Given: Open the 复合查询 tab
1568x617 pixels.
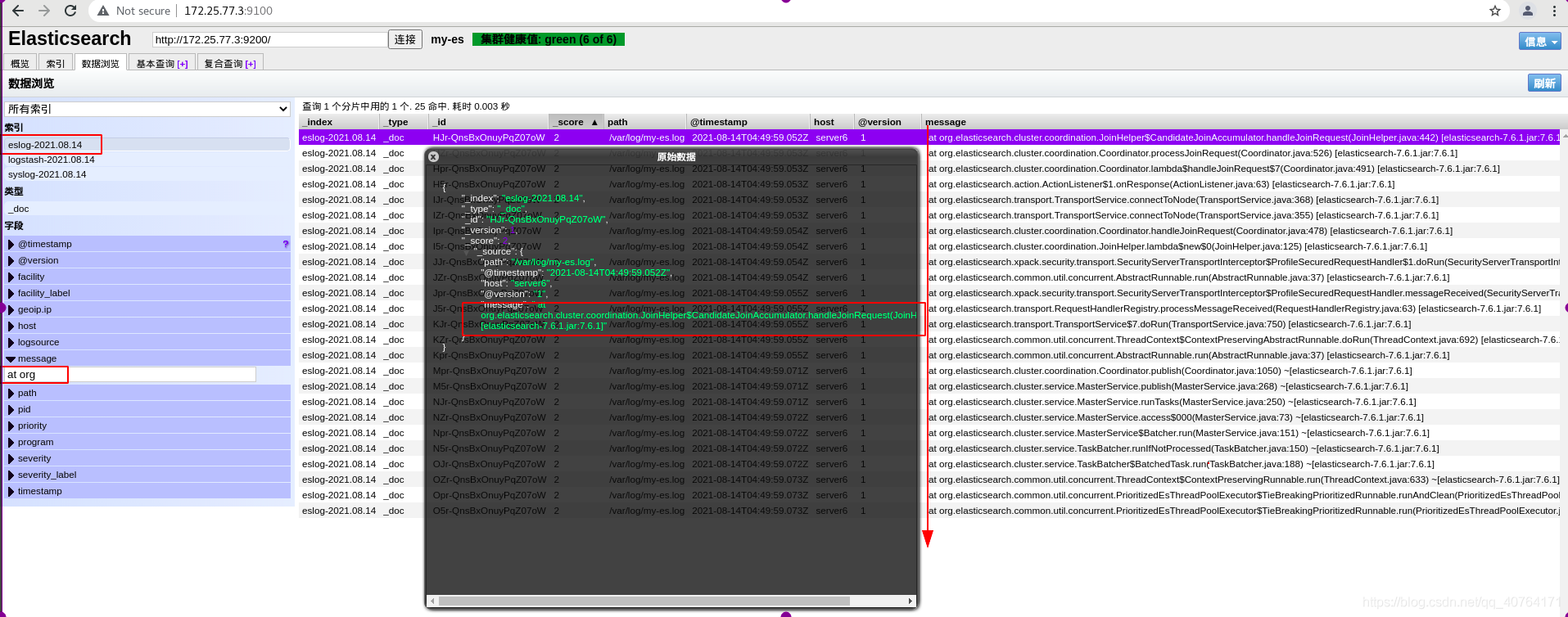Looking at the screenshot, I should [230, 63].
